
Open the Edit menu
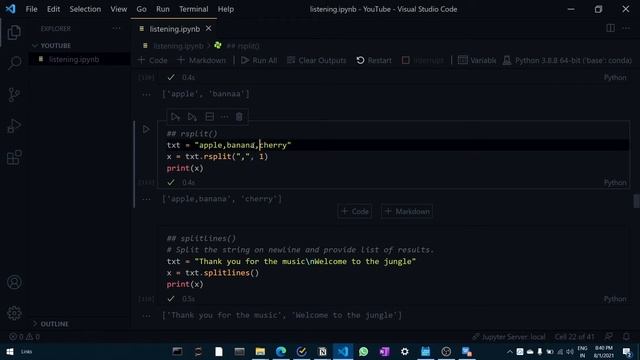[53, 9]
